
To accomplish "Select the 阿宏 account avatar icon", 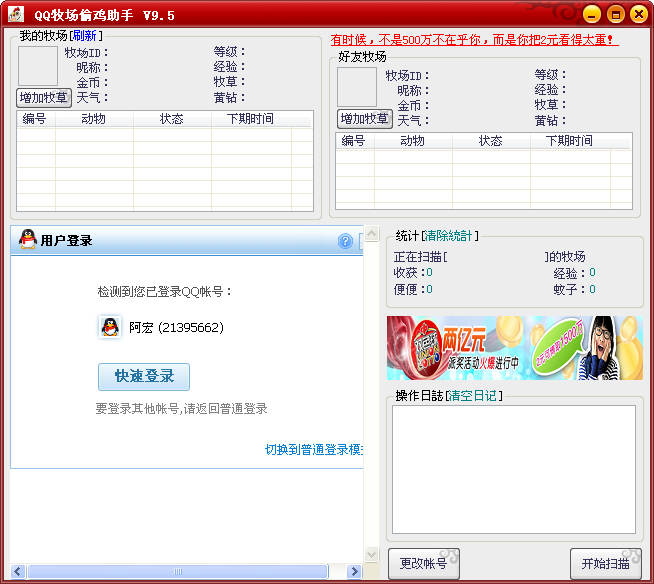I will (x=110, y=327).
